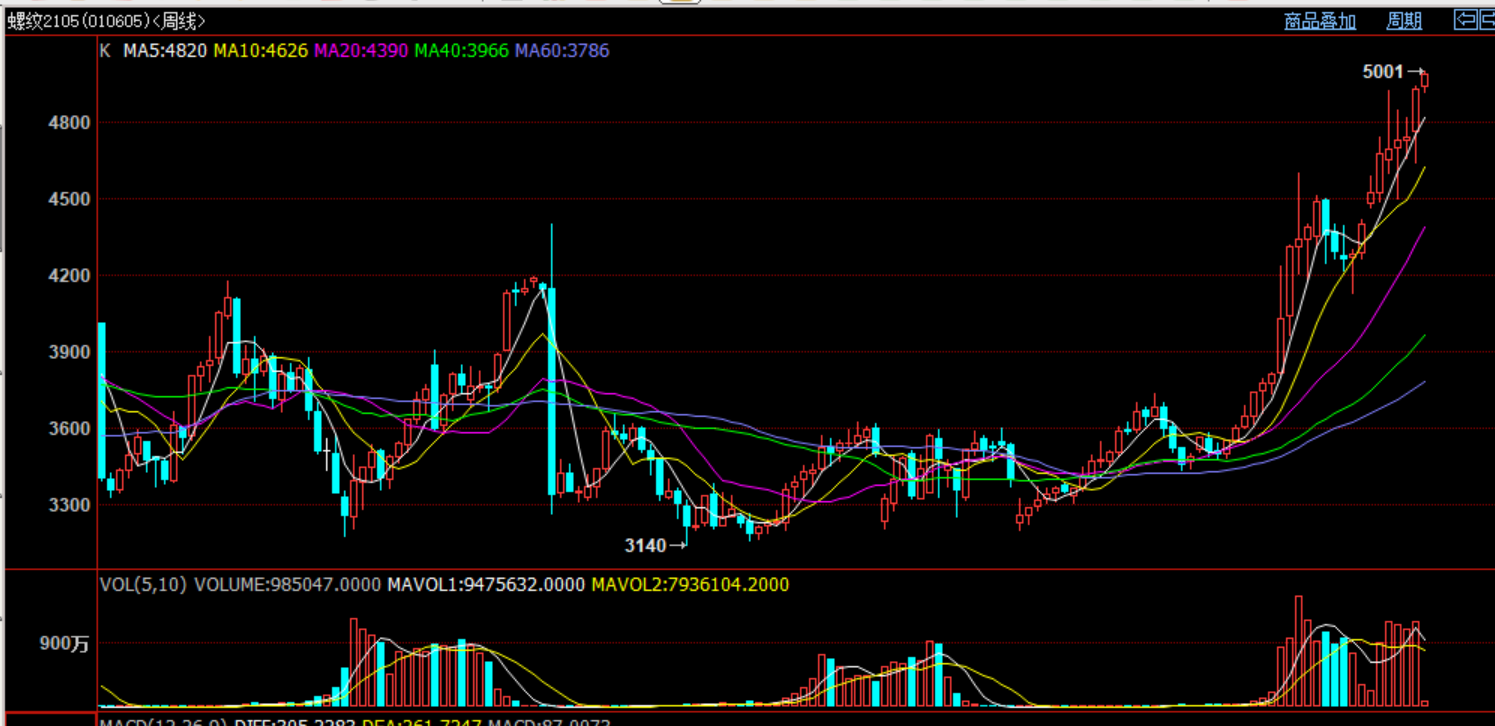The height and width of the screenshot is (726, 1495).
Task: Click the 3600 price axis label
Action: pyautogui.click(x=70, y=429)
